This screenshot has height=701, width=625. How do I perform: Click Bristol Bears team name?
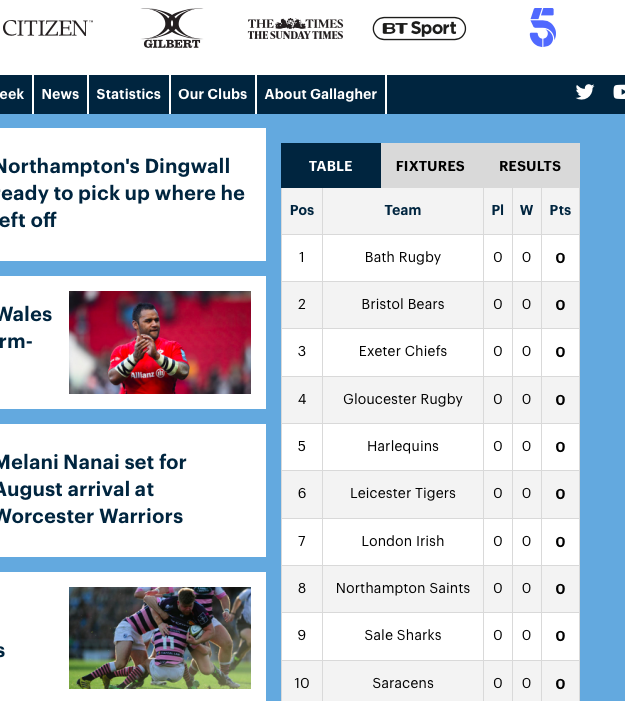(403, 304)
